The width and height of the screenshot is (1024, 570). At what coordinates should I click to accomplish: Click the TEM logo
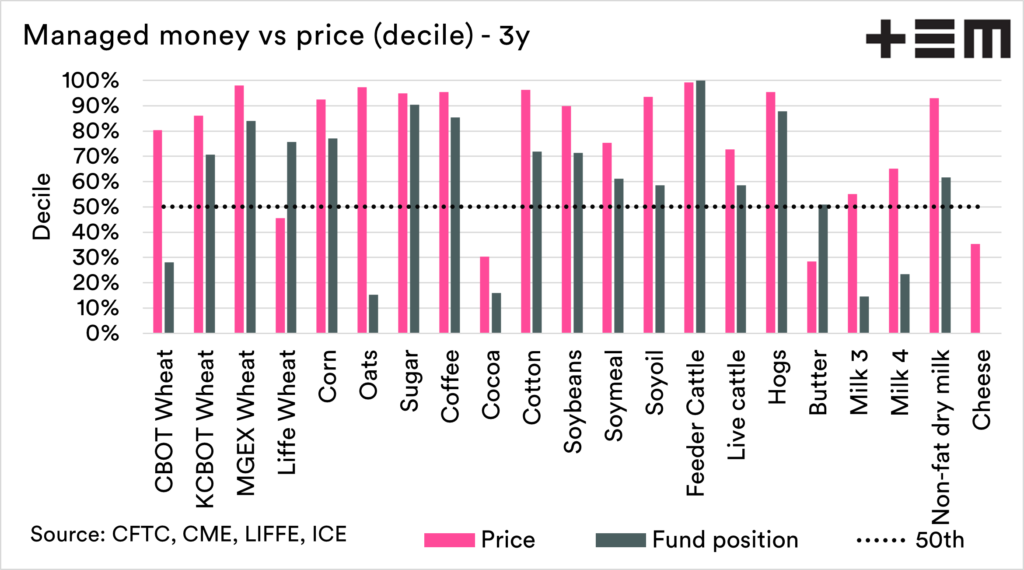tap(937, 41)
